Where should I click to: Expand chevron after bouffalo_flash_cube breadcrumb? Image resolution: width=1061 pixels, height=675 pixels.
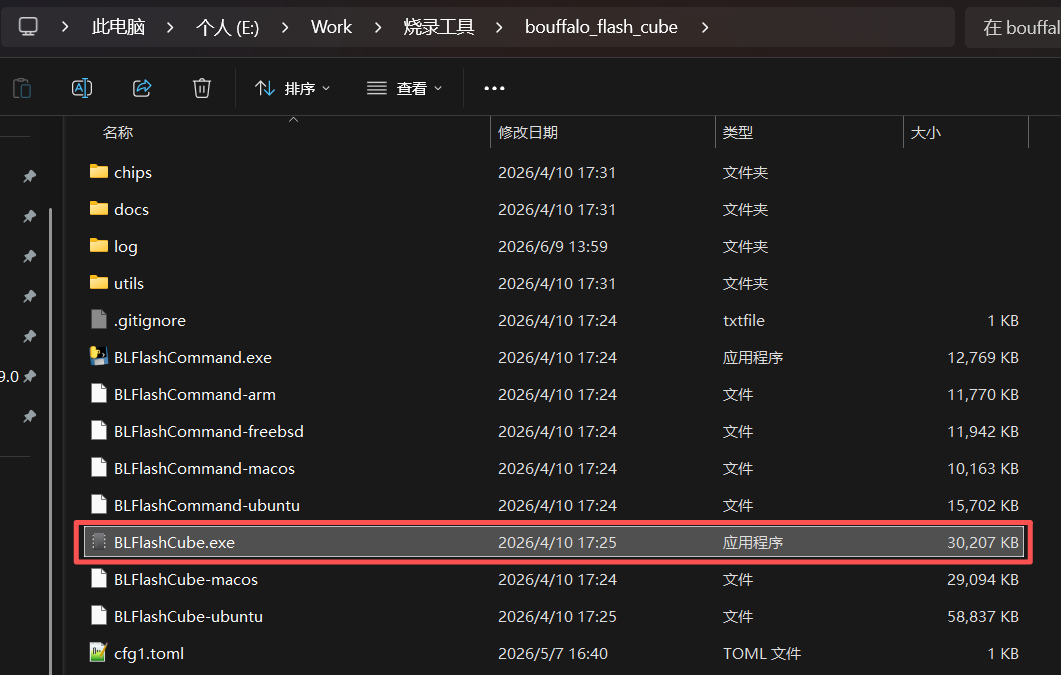click(704, 27)
